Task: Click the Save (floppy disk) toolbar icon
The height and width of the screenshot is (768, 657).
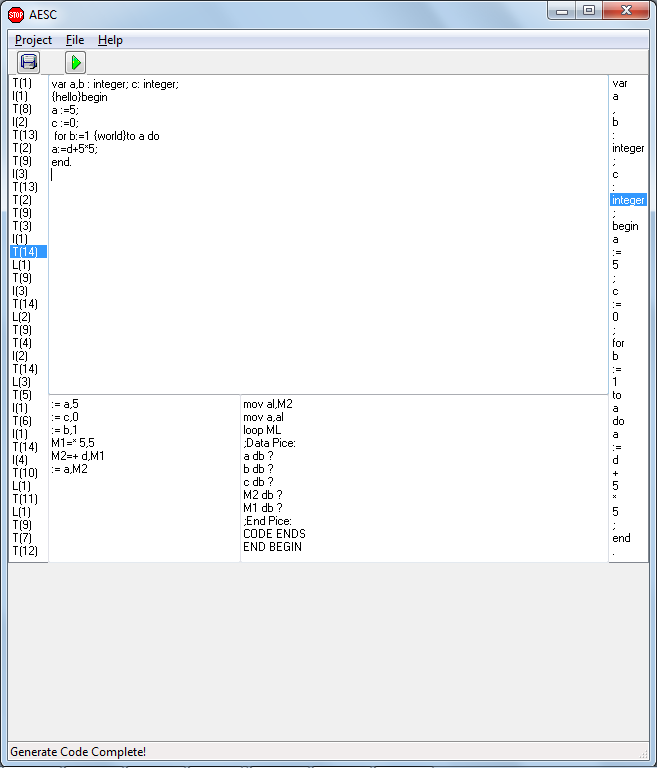Action: coord(28,62)
